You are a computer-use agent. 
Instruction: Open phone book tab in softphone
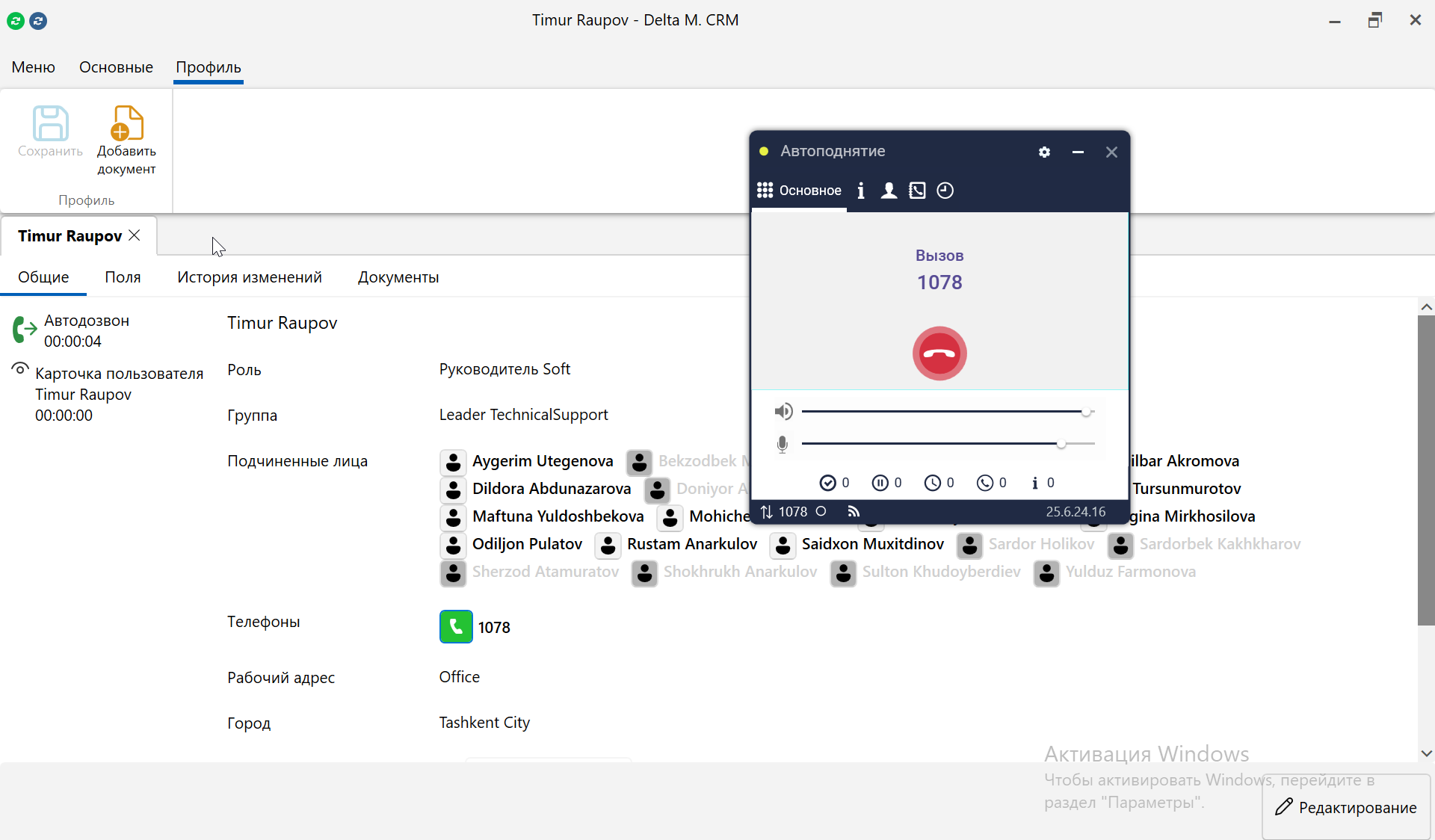[x=917, y=191]
